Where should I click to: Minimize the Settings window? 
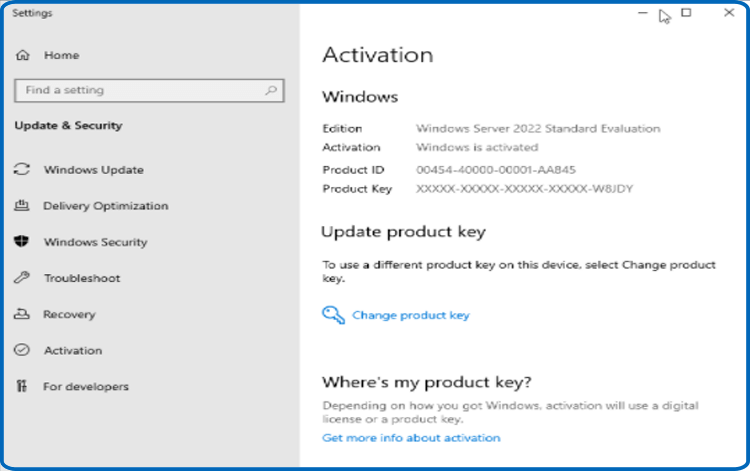tap(643, 13)
